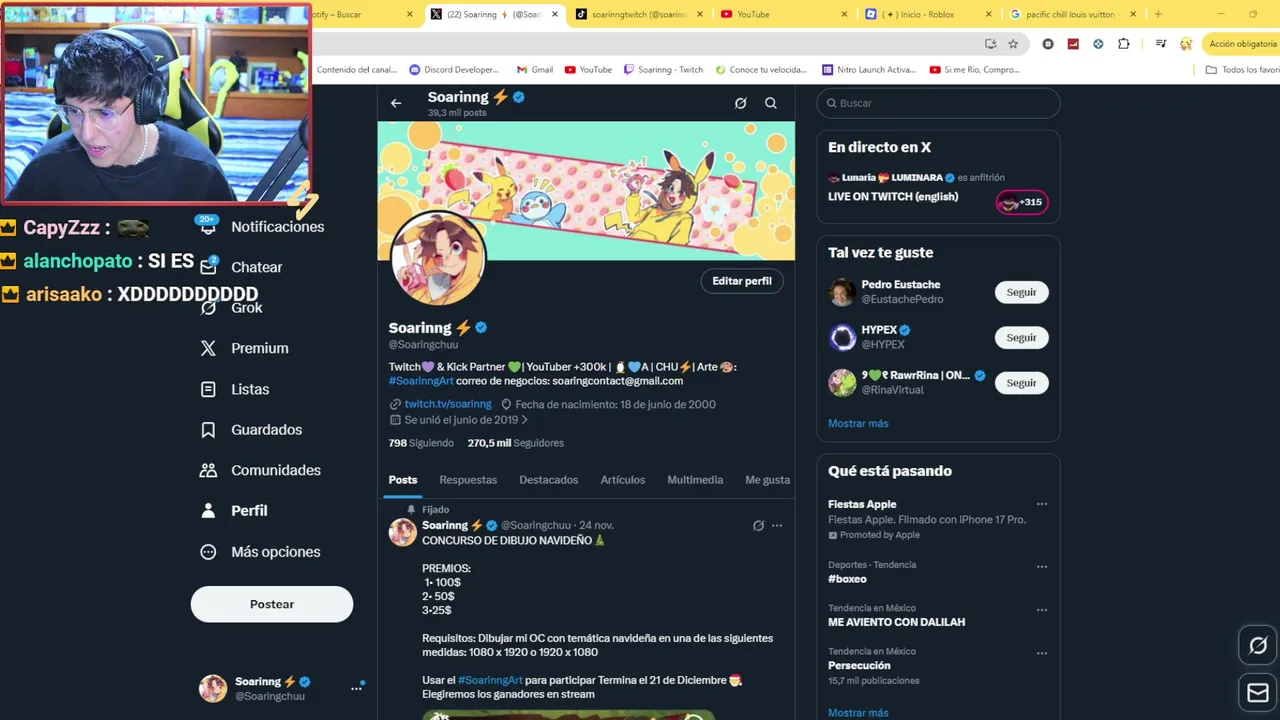The image size is (1280, 720).
Task: Follow HYPEX using the Seguir button
Action: [1021, 337]
